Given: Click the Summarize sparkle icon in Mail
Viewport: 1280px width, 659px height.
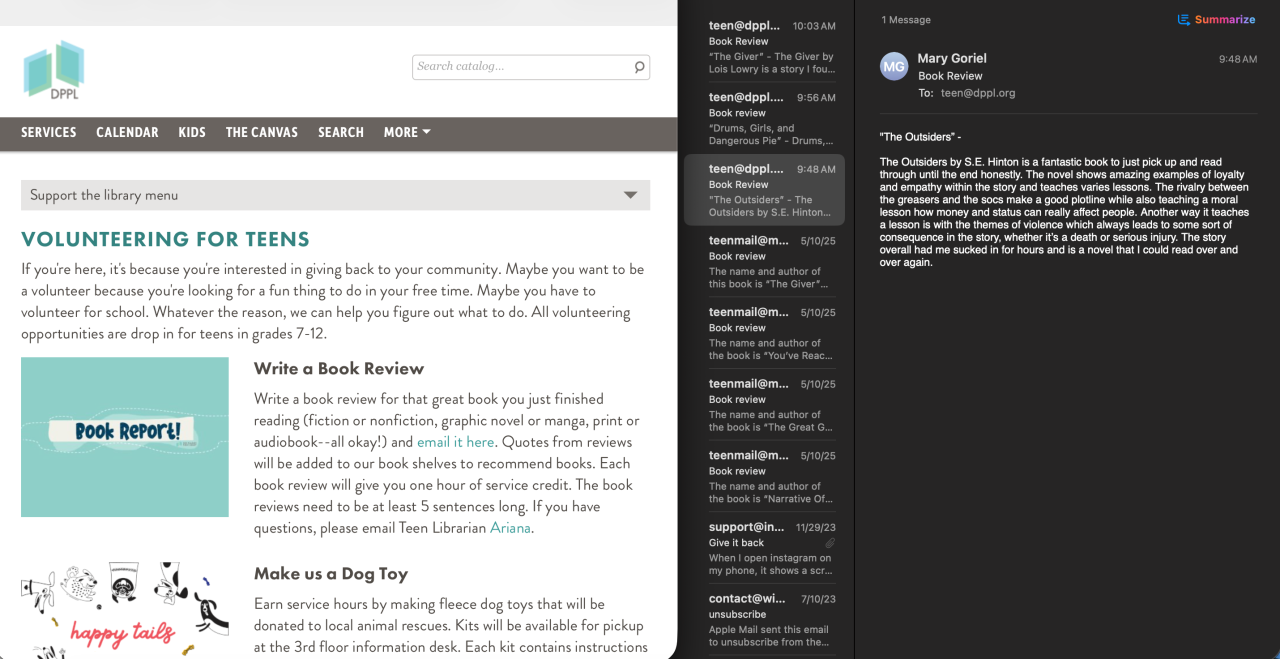Looking at the screenshot, I should tap(1183, 19).
